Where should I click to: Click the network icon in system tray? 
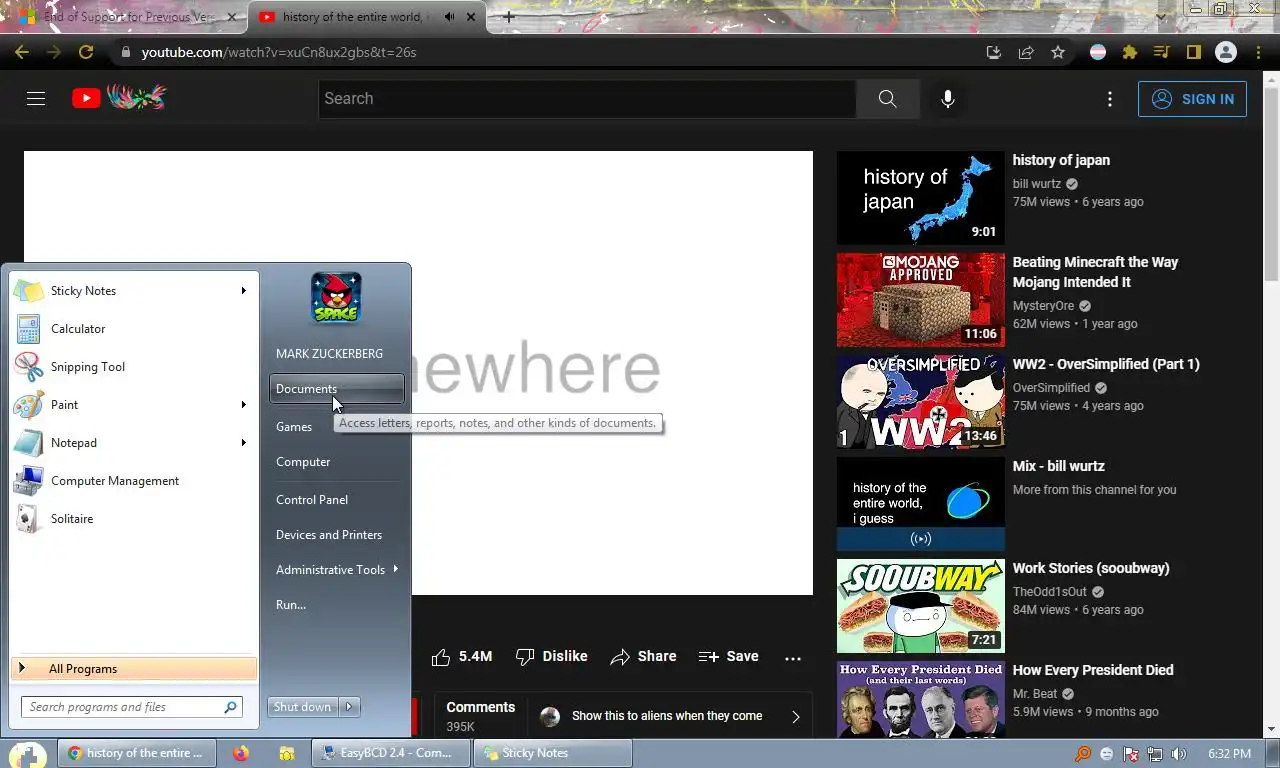click(x=1154, y=754)
